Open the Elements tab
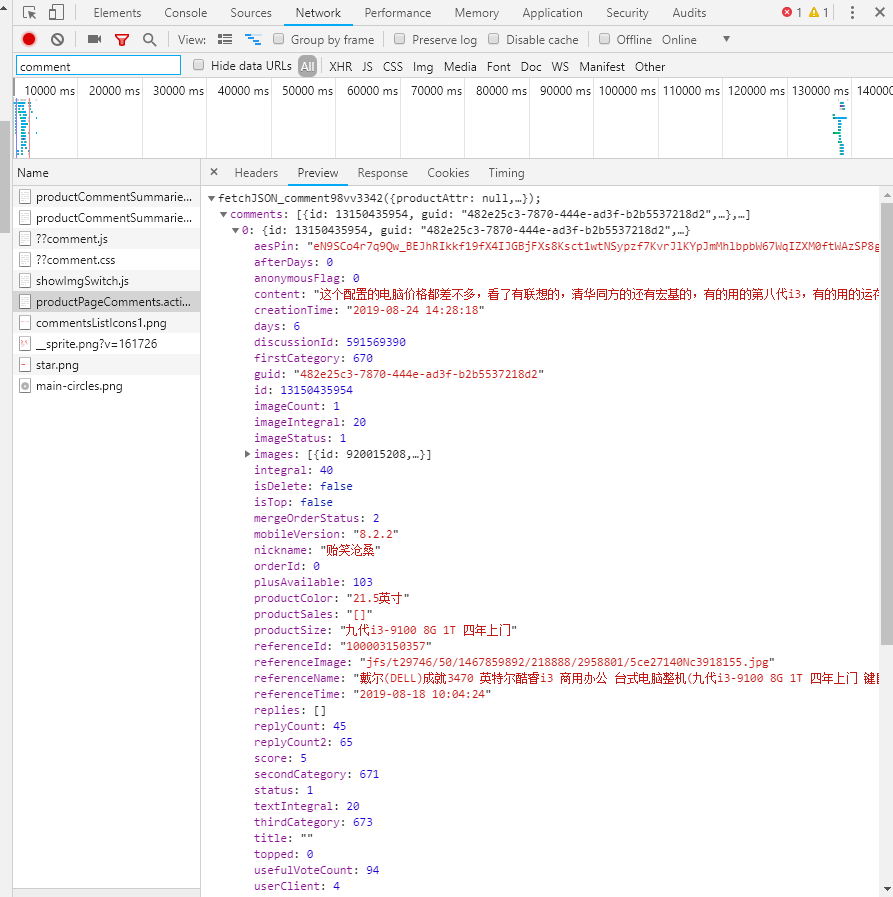Screen dimensions: 893x897 coord(117,13)
